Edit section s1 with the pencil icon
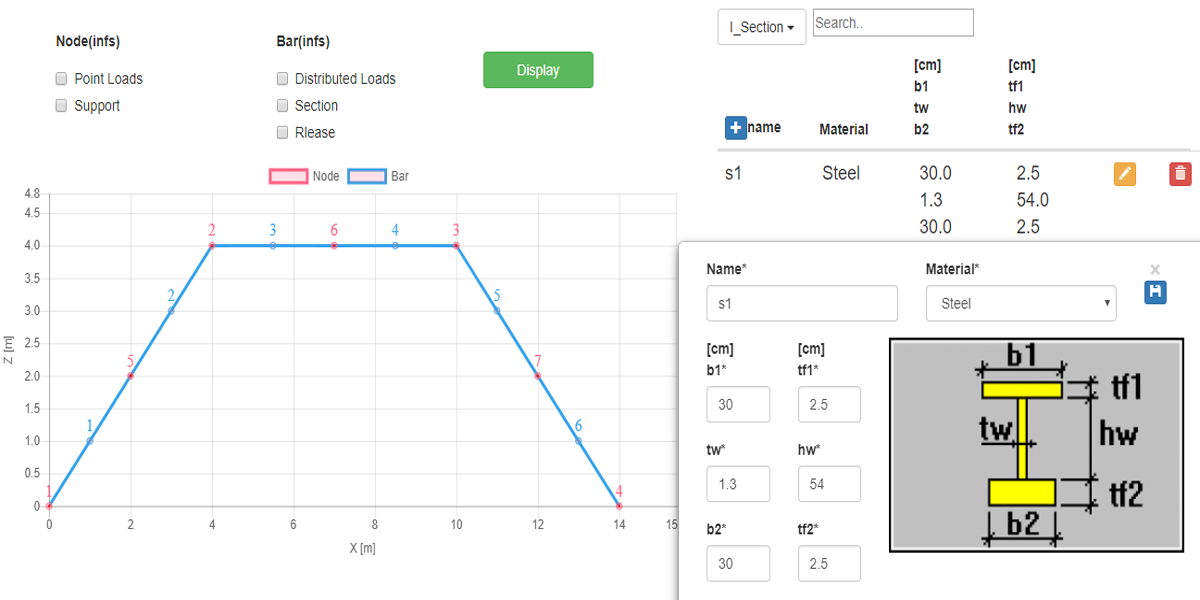Viewport: 1200px width, 600px height. (x=1125, y=174)
